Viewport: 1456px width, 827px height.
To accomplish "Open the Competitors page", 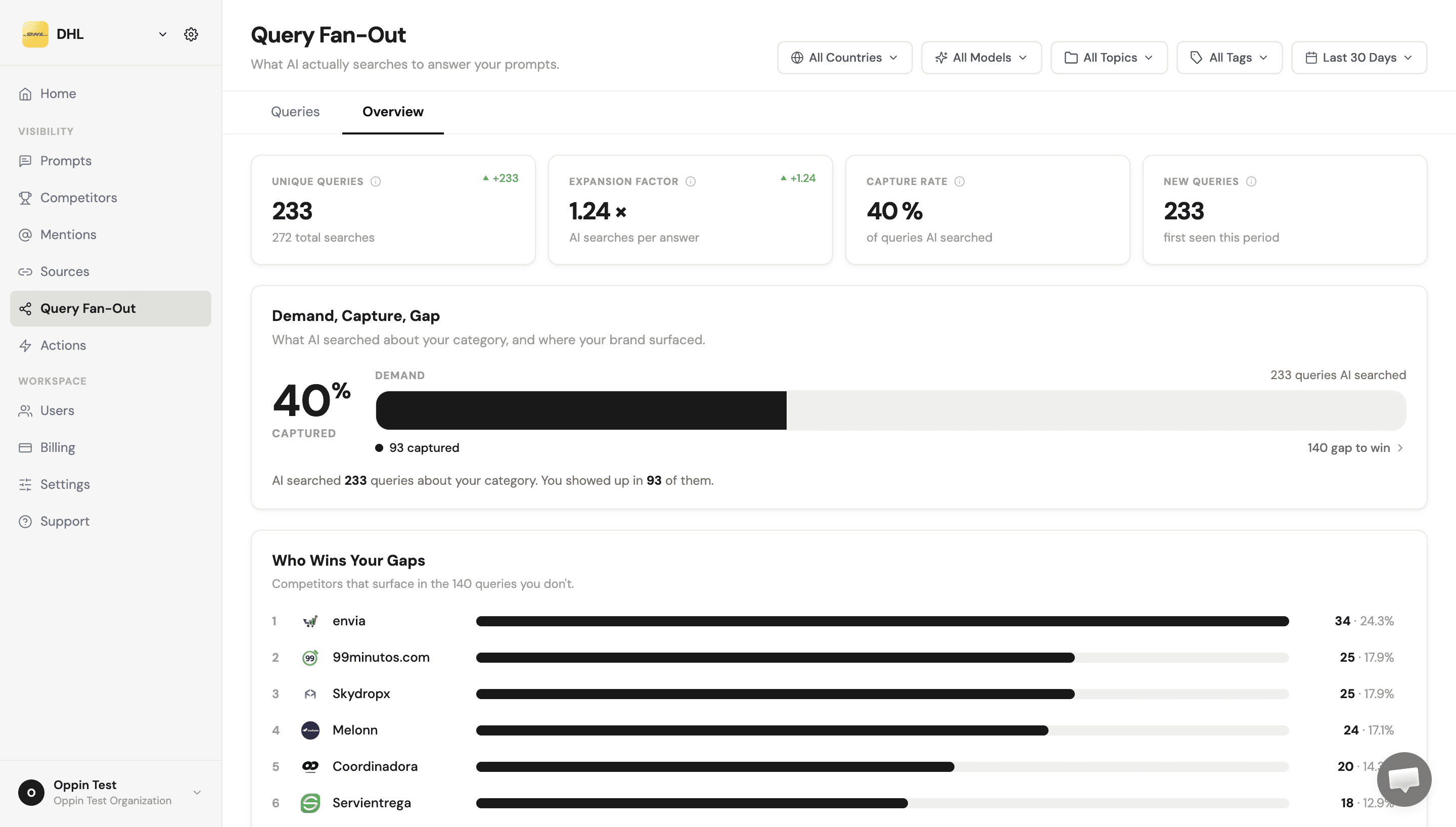I will (111, 198).
